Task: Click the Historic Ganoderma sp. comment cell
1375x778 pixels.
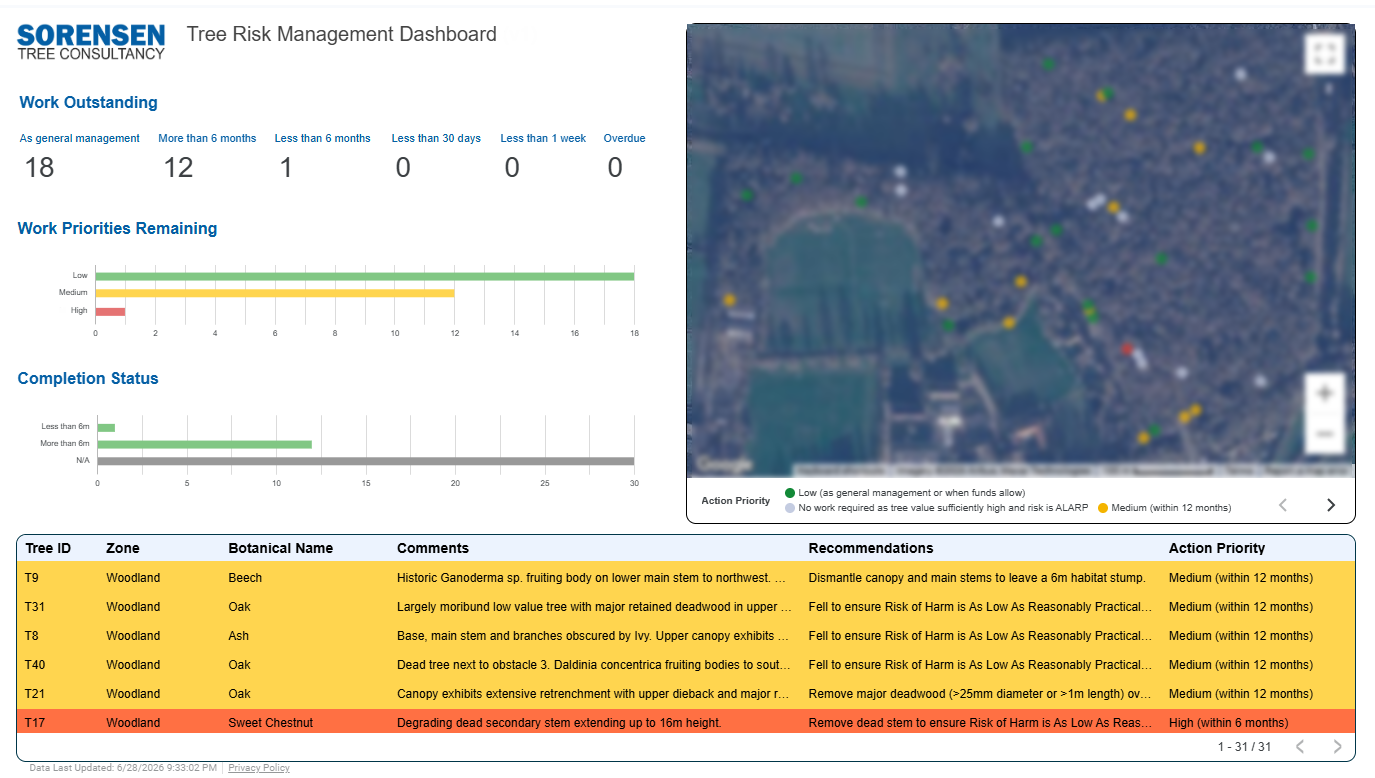Action: [x=591, y=578]
